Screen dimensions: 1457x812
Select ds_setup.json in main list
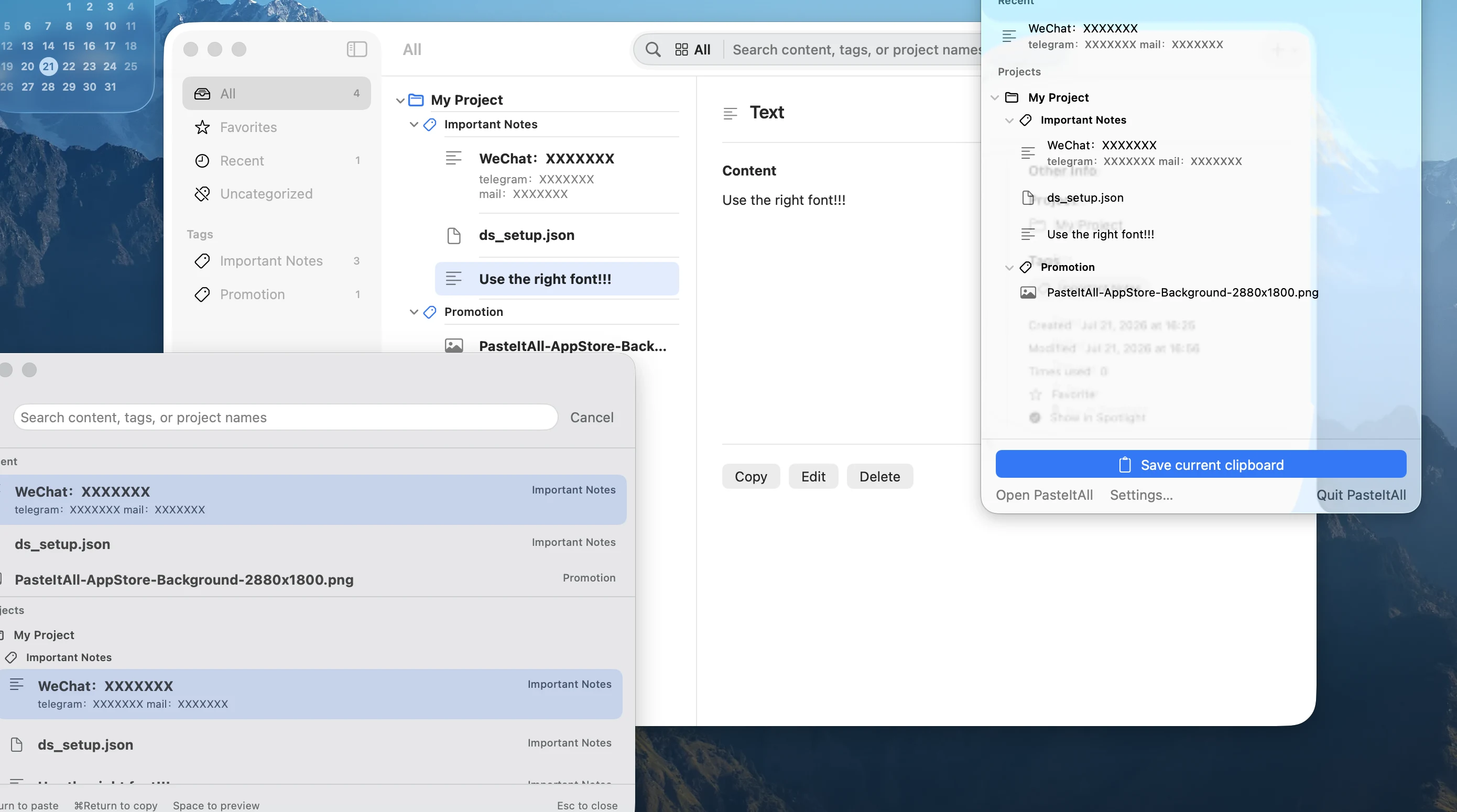557,235
